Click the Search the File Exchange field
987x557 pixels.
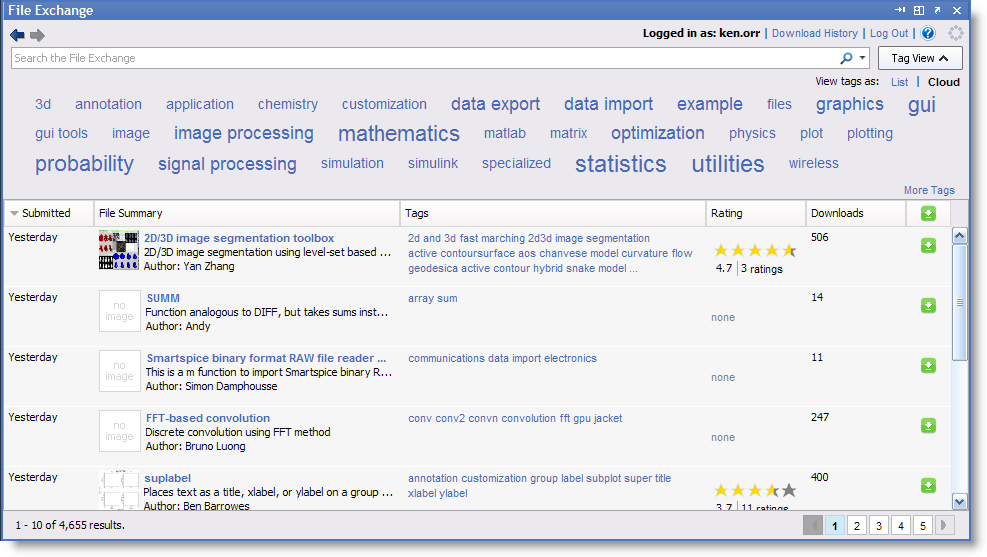(x=420, y=58)
